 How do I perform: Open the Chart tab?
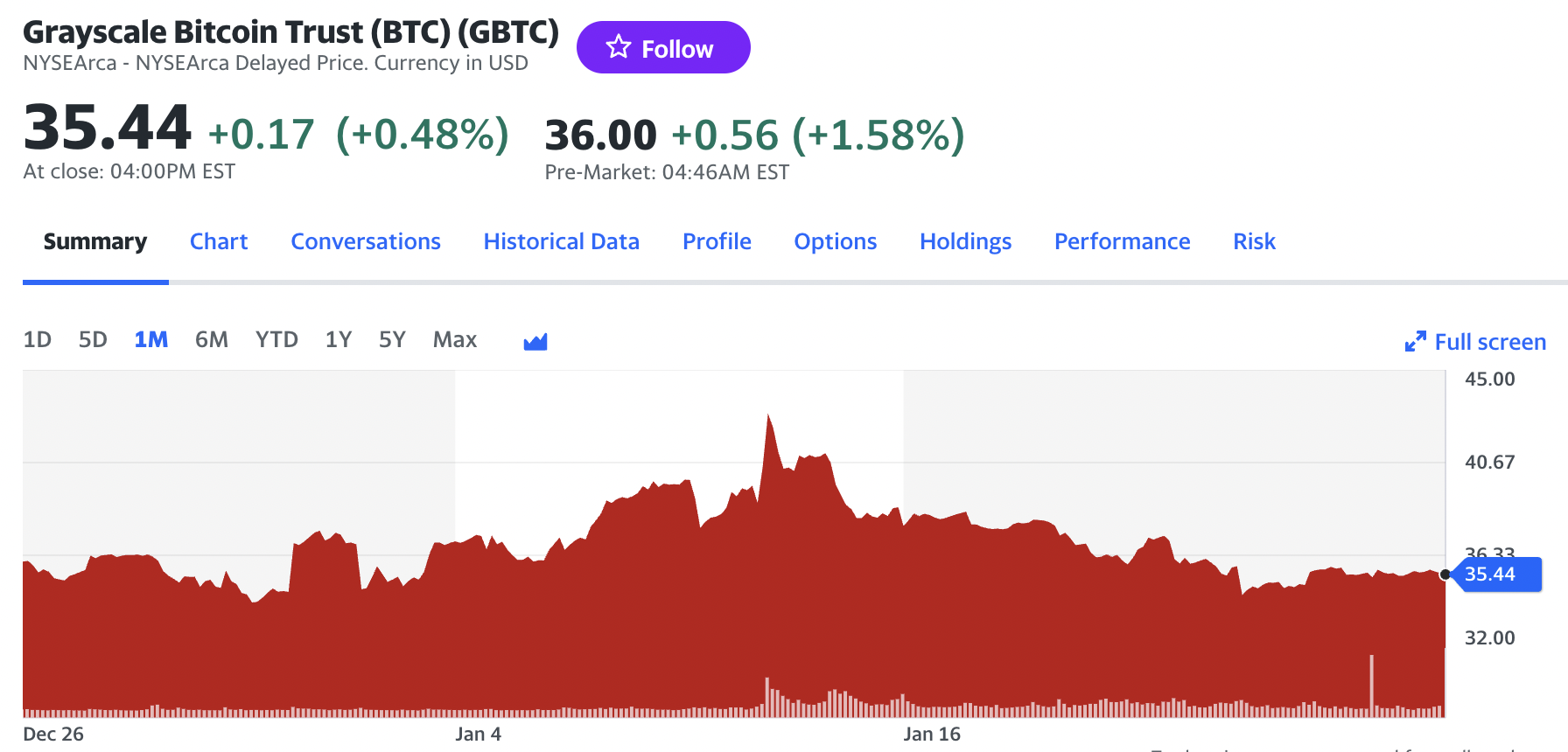[x=219, y=241]
